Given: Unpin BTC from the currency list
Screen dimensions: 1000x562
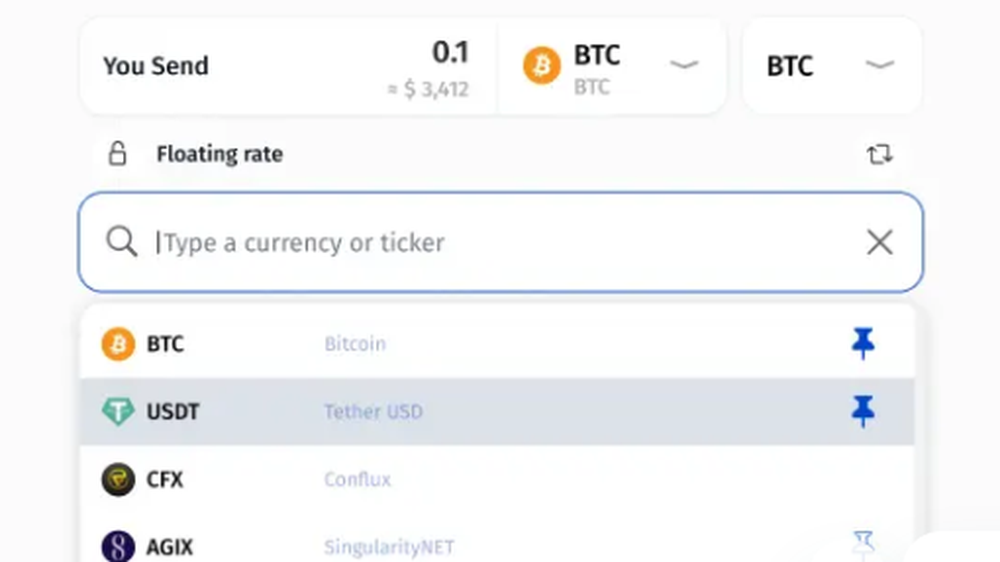Looking at the screenshot, I should point(863,343).
